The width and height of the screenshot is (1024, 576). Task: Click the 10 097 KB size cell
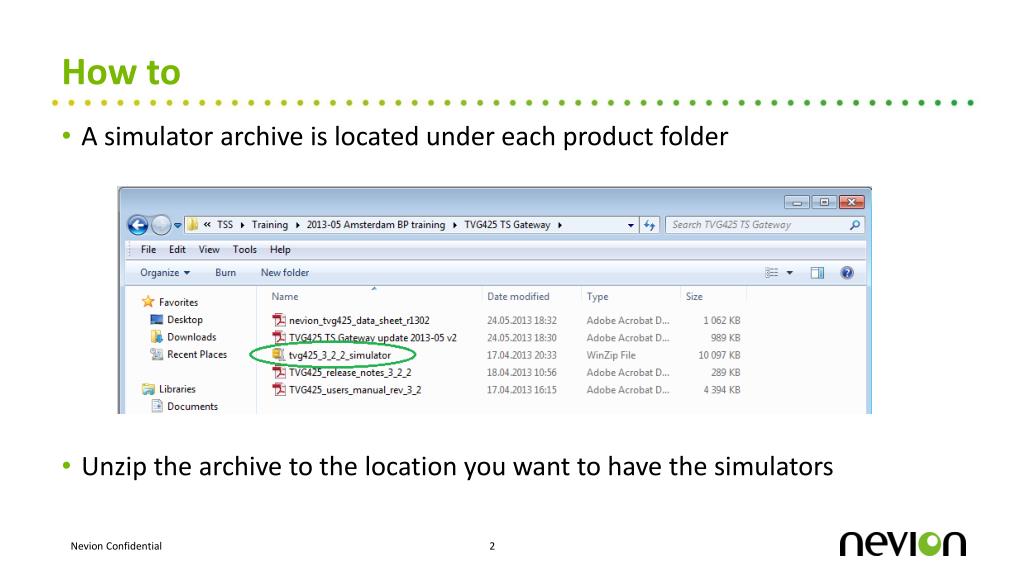pos(719,355)
